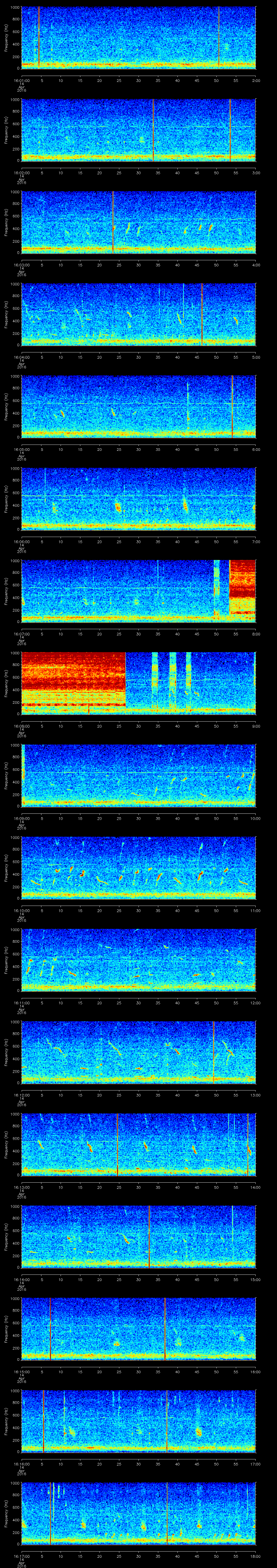
Task: Click the 6:00 end time label
Action: (256, 449)
